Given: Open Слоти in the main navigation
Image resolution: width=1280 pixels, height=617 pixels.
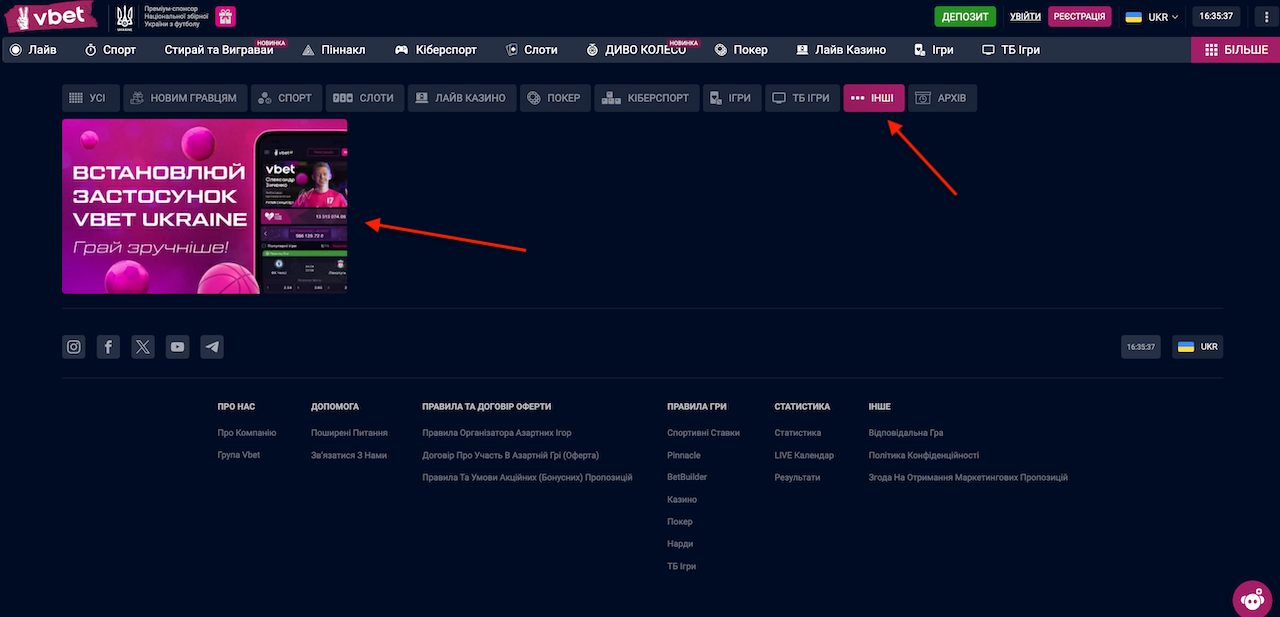Looking at the screenshot, I should tap(532, 49).
